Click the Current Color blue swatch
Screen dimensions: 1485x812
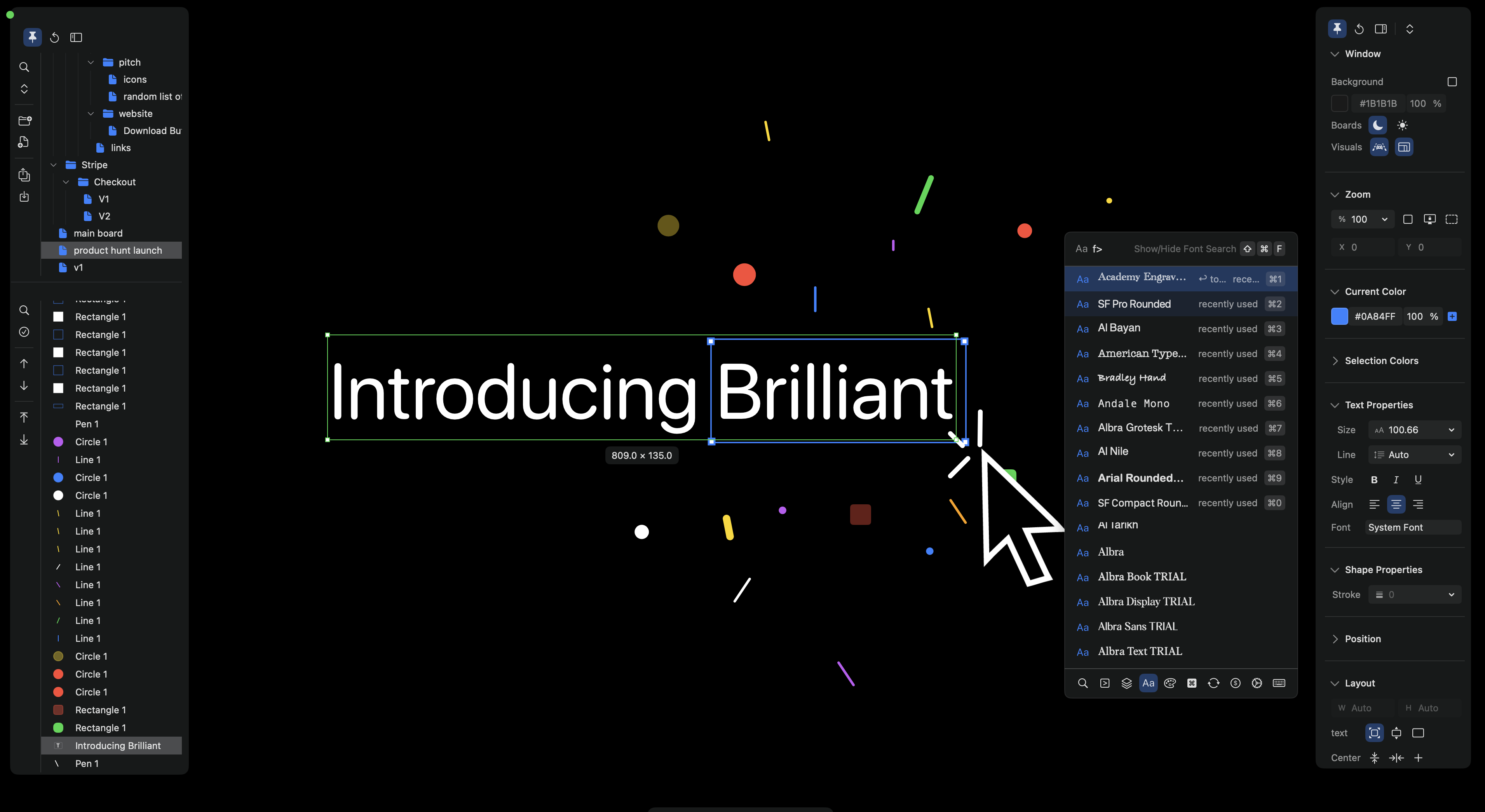point(1339,316)
